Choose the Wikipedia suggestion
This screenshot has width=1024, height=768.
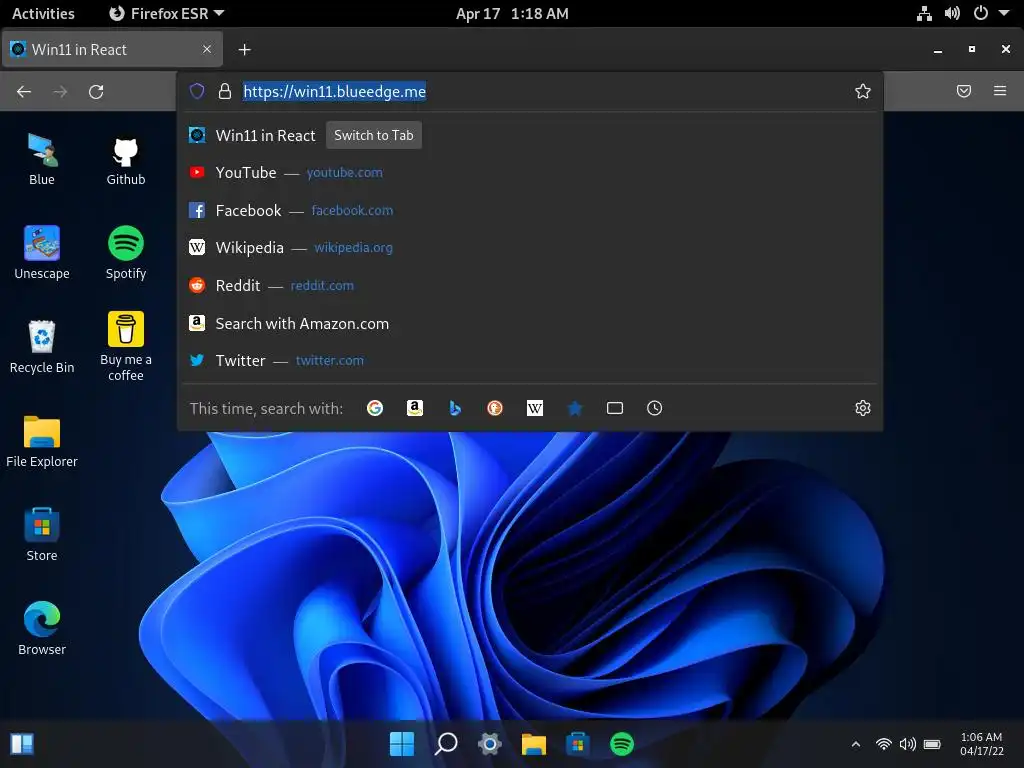[x=530, y=248]
